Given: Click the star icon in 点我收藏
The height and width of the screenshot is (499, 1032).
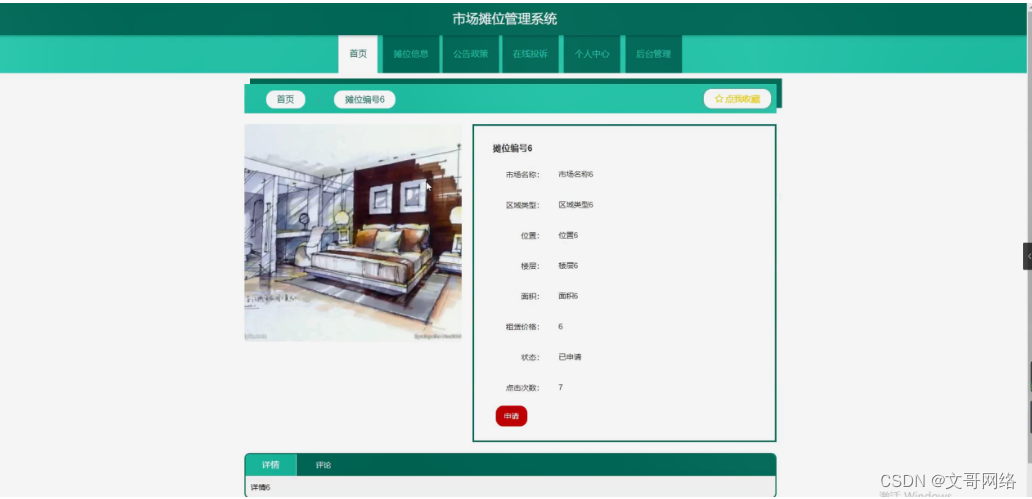Looking at the screenshot, I should (x=719, y=99).
